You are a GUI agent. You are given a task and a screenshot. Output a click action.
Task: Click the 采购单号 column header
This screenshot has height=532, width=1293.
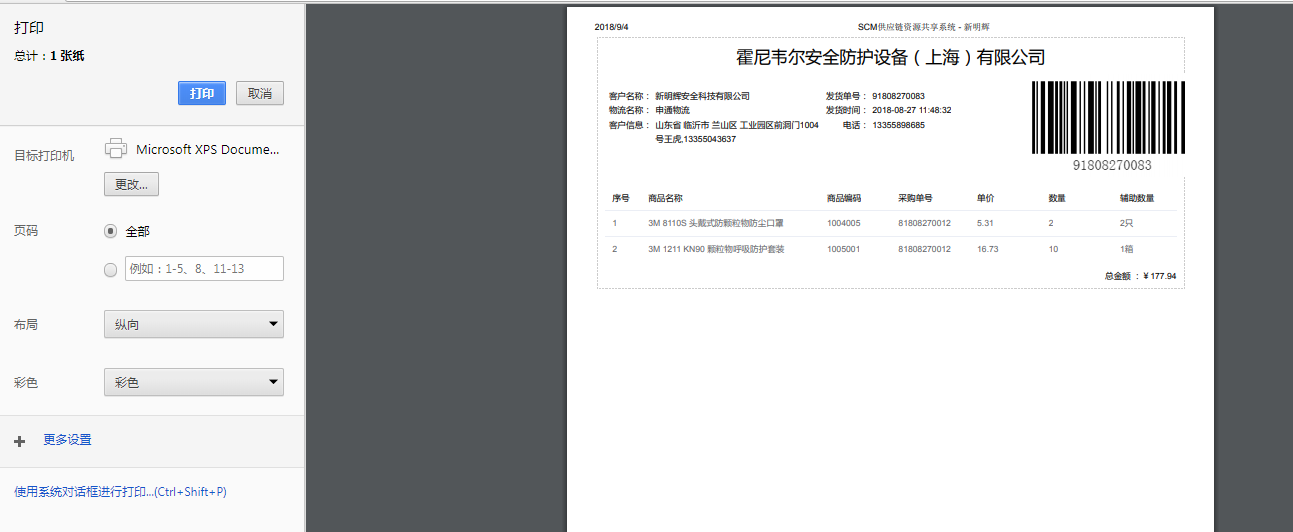pyautogui.click(x=915, y=198)
